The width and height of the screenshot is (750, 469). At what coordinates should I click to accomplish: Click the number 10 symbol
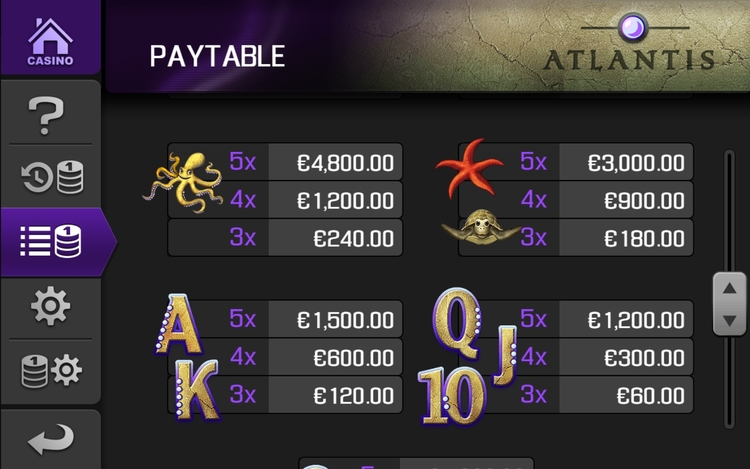[447, 395]
